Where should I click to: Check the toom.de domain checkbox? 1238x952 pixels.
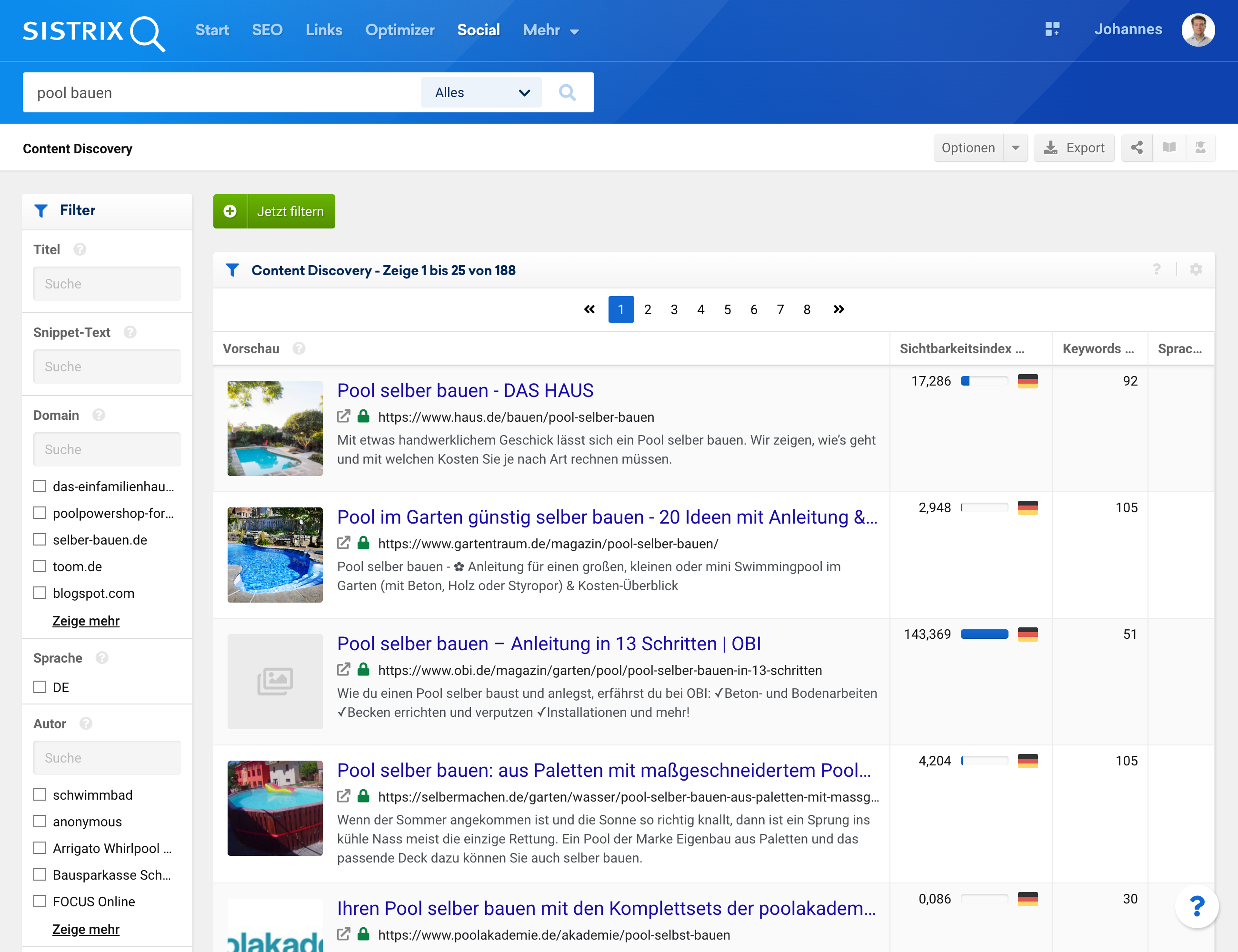tap(40, 566)
